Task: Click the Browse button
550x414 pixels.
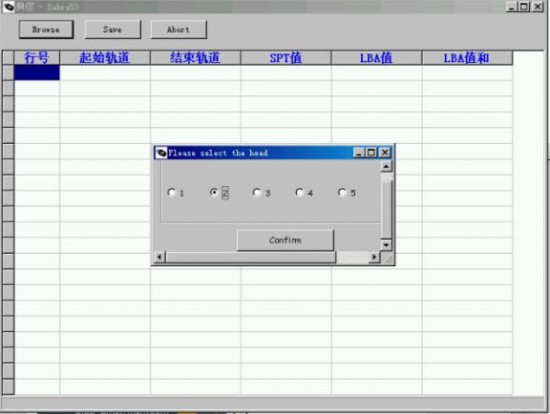Action: [x=46, y=29]
